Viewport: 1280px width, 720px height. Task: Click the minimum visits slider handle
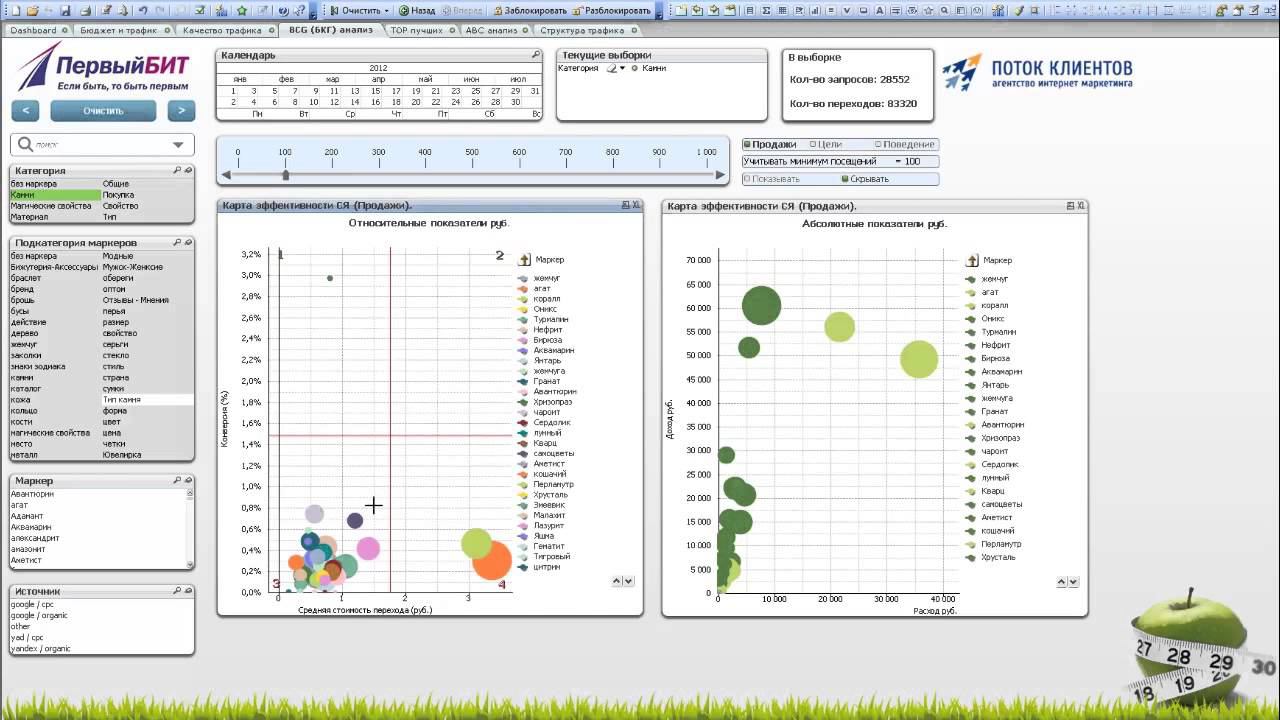coord(286,175)
